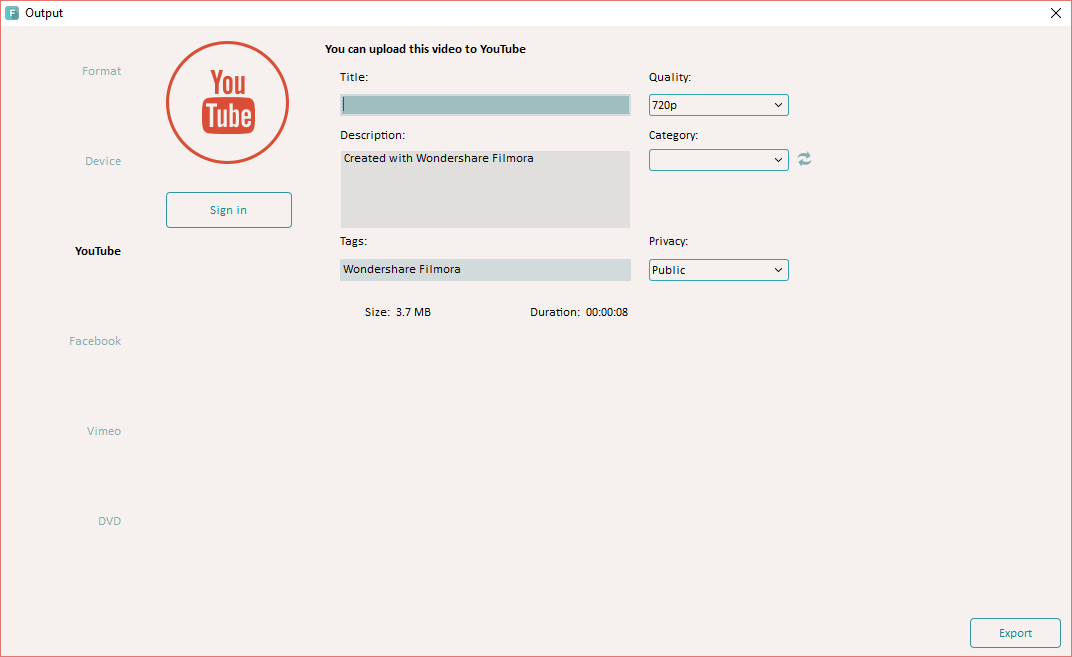1072x657 pixels.
Task: Click inside the Description text box
Action: click(x=485, y=189)
